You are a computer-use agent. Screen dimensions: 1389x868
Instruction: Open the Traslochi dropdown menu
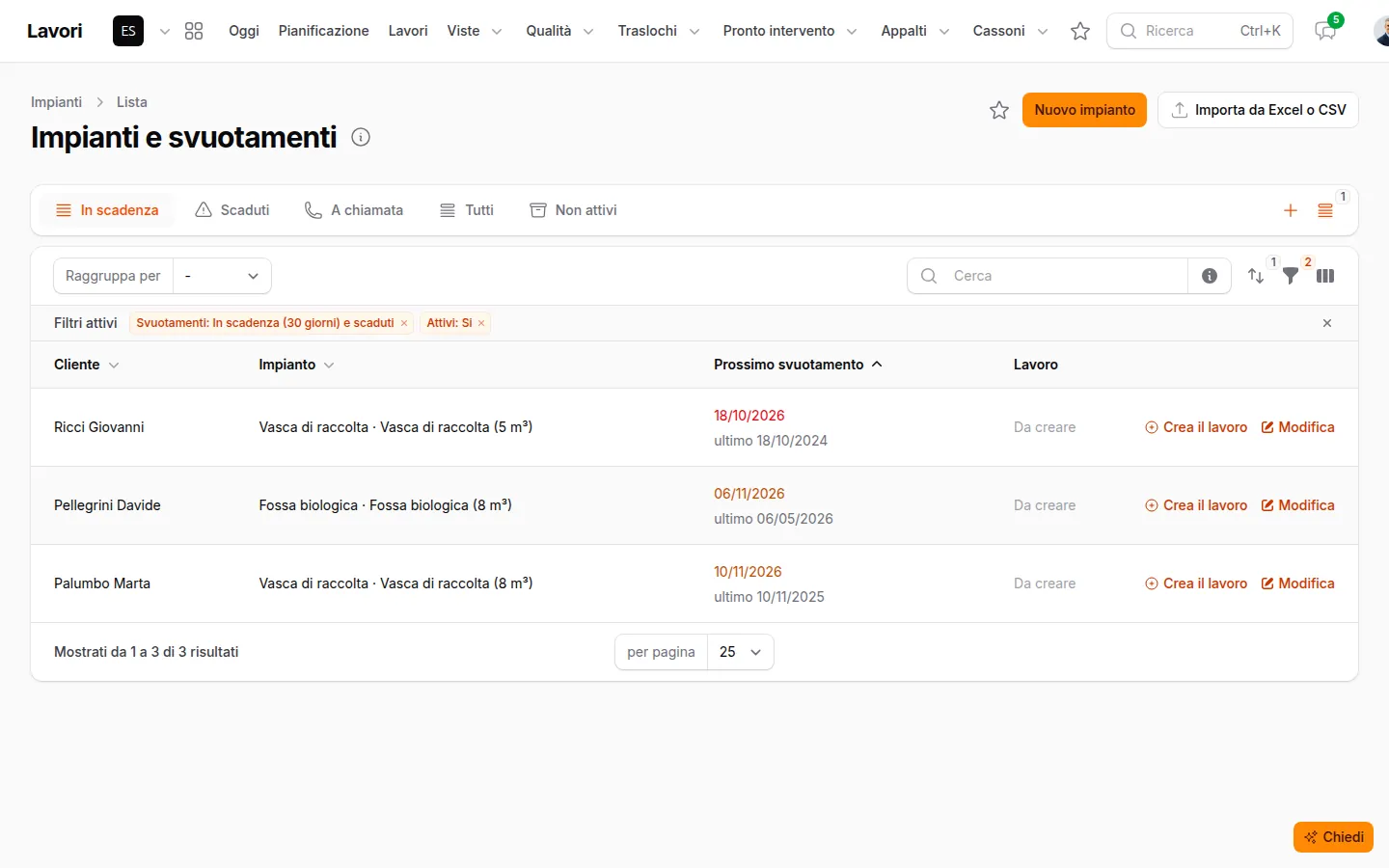[x=659, y=31]
